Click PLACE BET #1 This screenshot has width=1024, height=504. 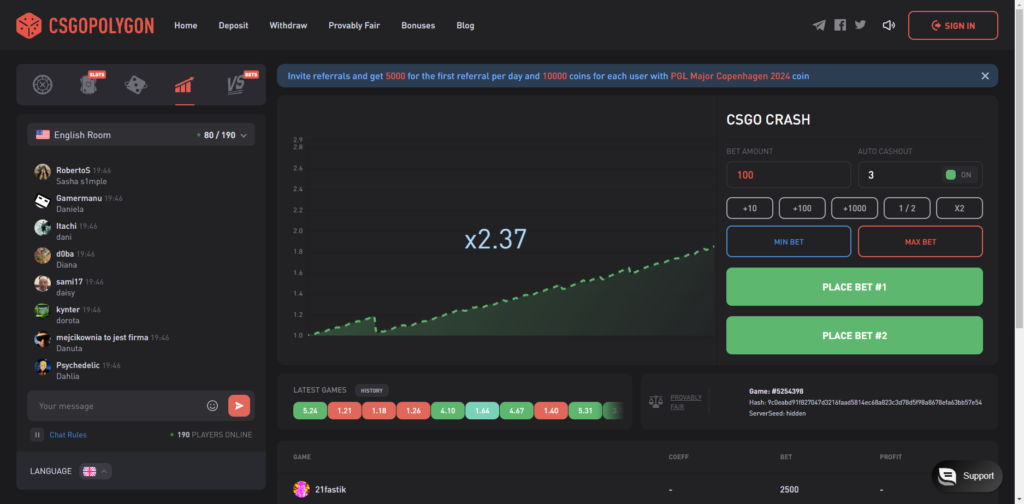tap(854, 287)
